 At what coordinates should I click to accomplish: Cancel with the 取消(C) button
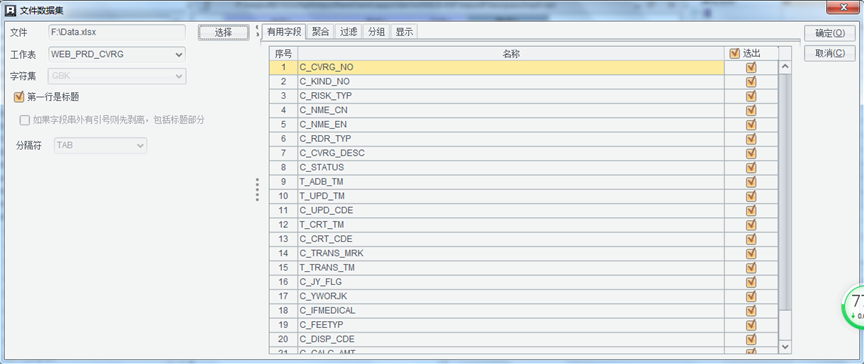coord(830,53)
